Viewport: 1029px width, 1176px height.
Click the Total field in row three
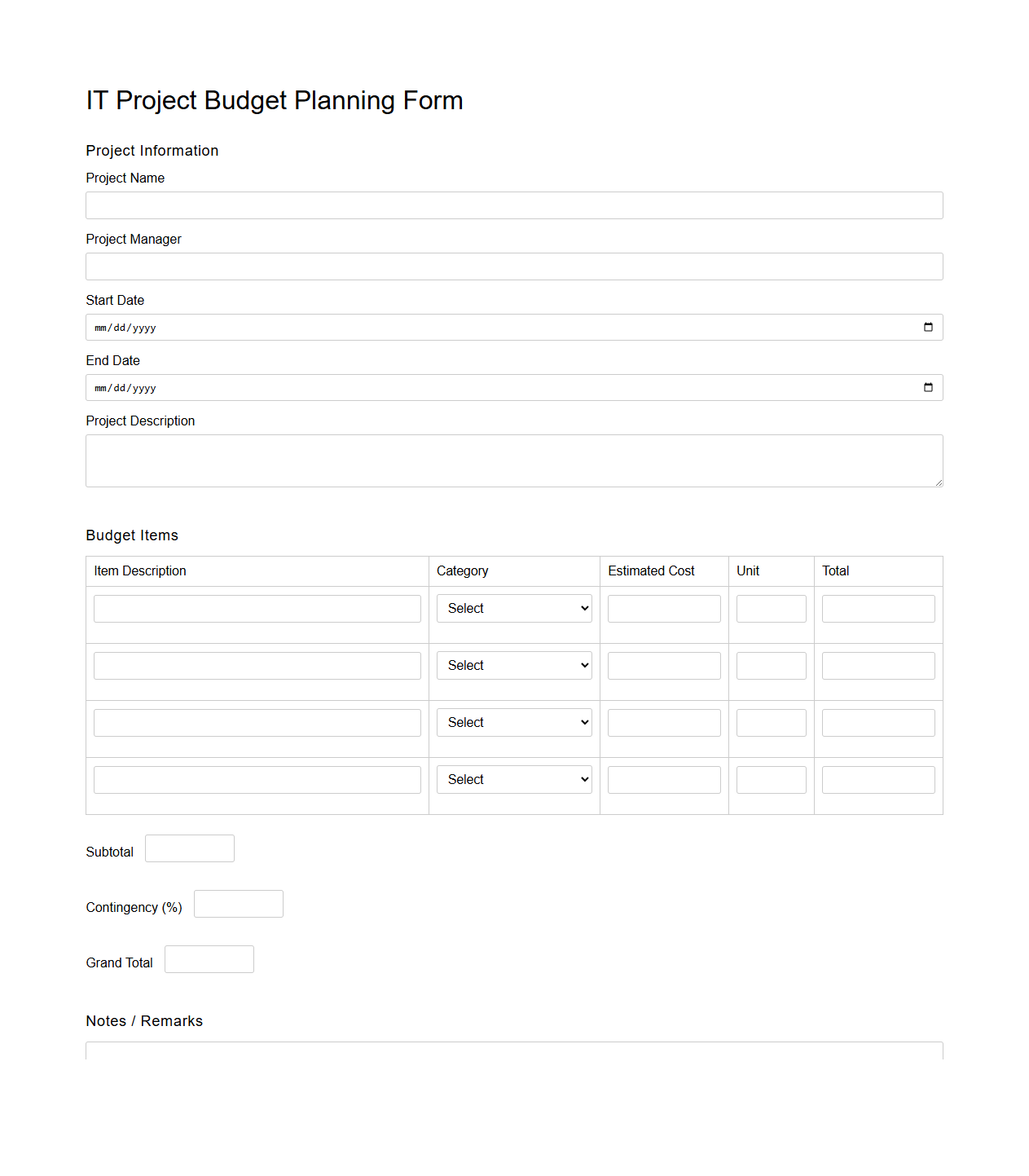pyautogui.click(x=877, y=722)
